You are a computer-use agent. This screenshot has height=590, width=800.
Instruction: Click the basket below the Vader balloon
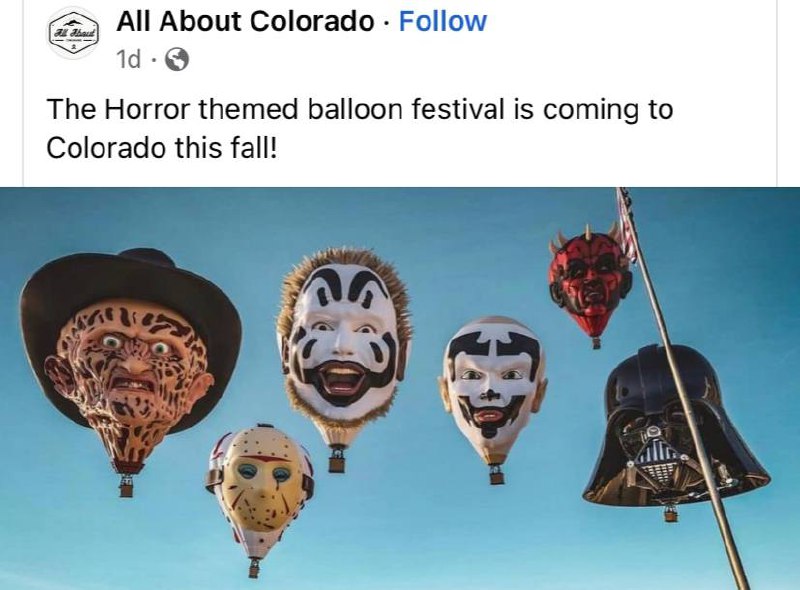pyautogui.click(x=671, y=513)
